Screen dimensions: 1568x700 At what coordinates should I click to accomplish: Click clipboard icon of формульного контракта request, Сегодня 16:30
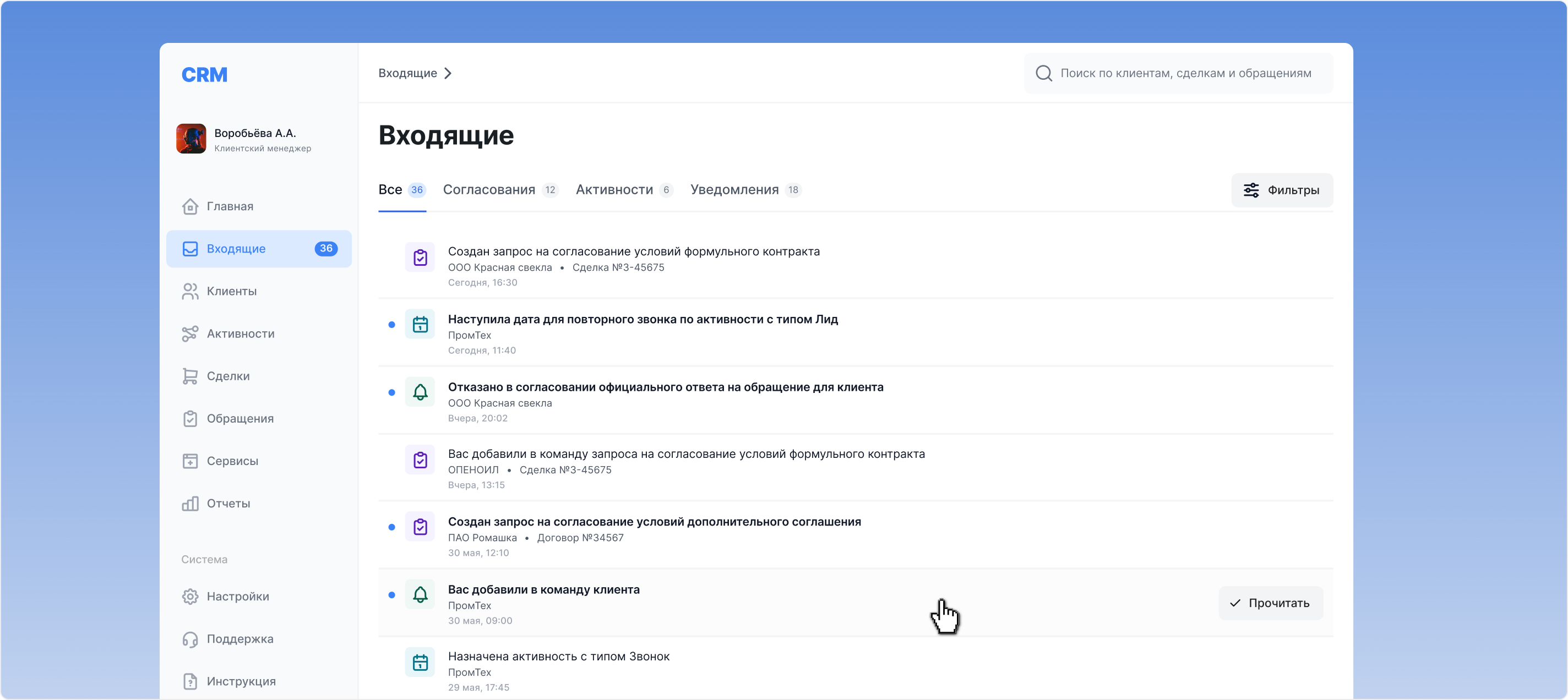[x=420, y=257]
